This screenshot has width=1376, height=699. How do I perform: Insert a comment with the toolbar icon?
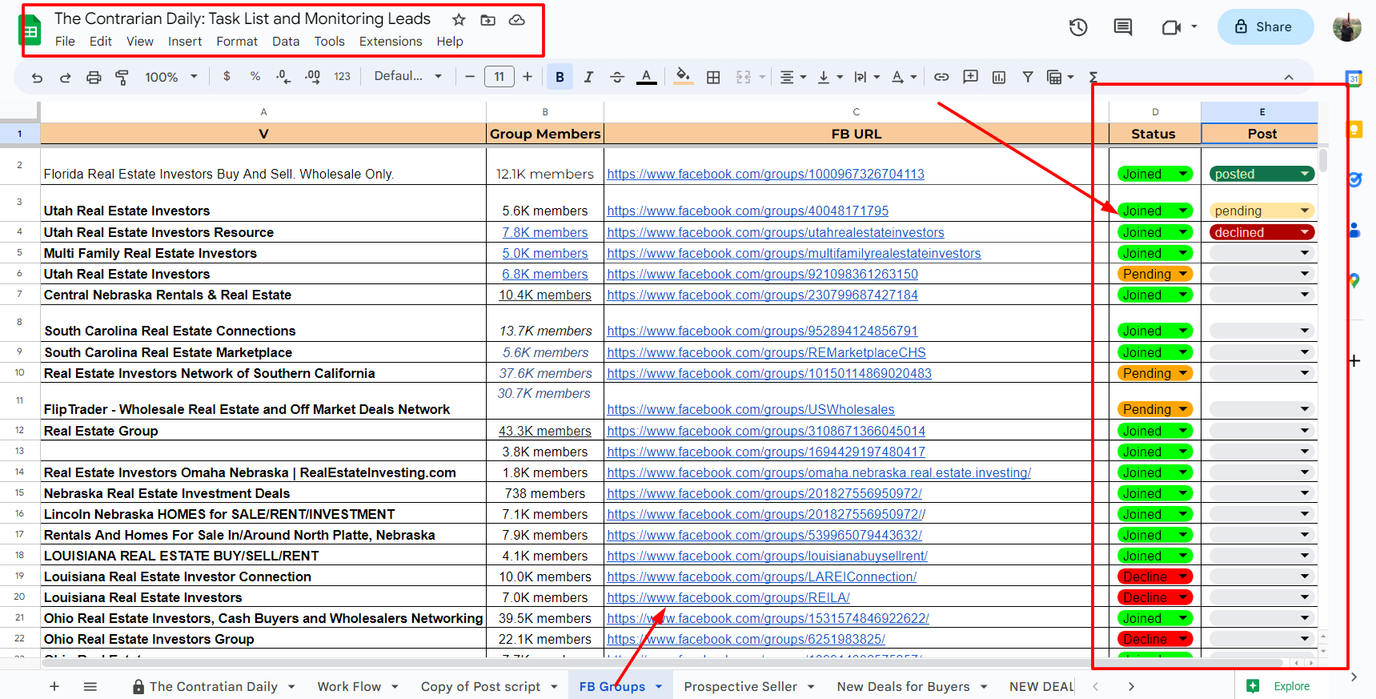(x=970, y=77)
